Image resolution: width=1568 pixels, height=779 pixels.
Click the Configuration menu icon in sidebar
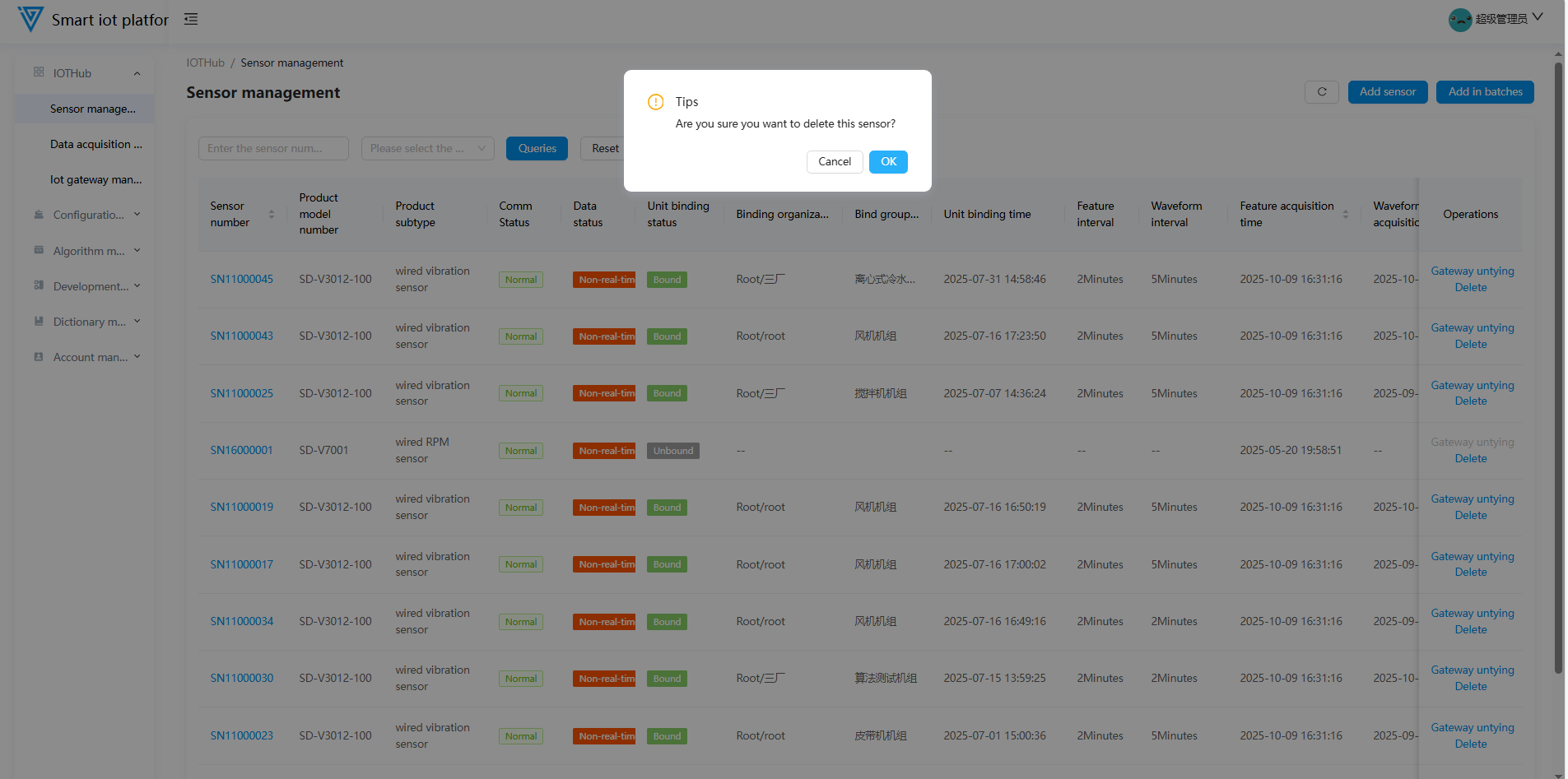(x=39, y=215)
